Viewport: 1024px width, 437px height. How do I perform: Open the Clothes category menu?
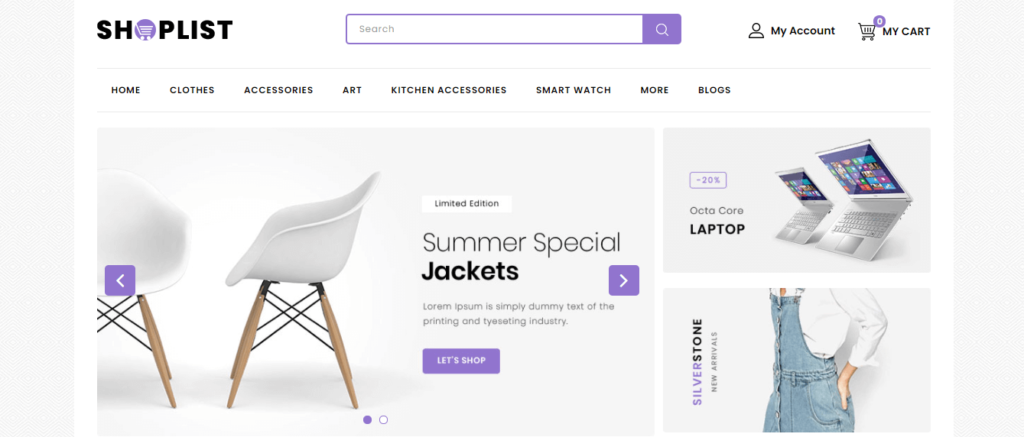coord(192,90)
